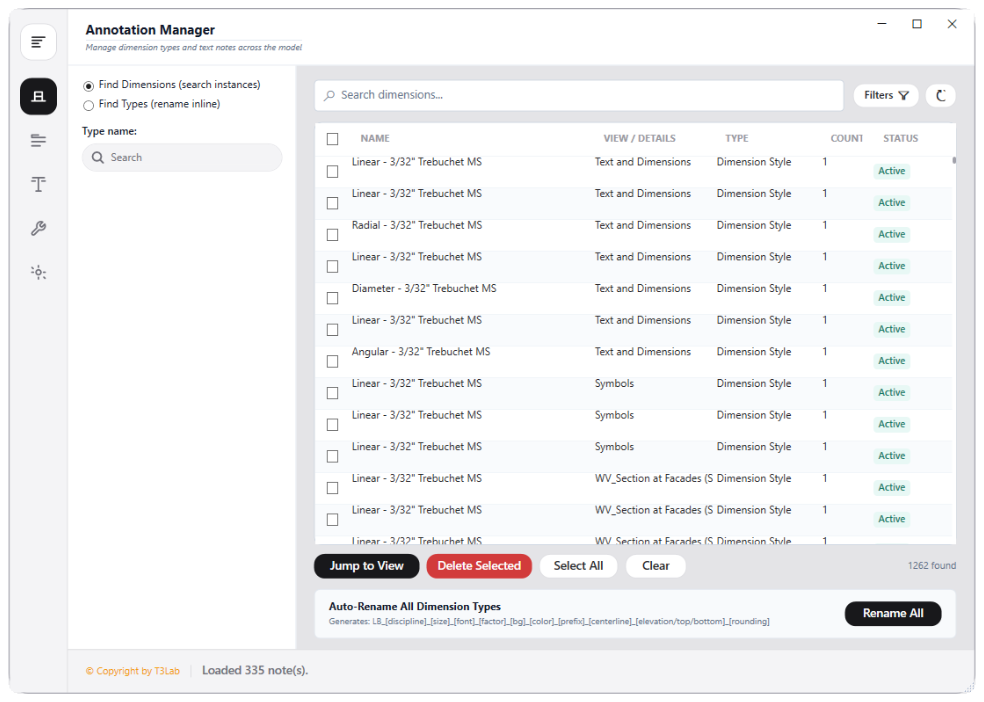
Task: Open the Filters dropdown
Action: pos(886,95)
